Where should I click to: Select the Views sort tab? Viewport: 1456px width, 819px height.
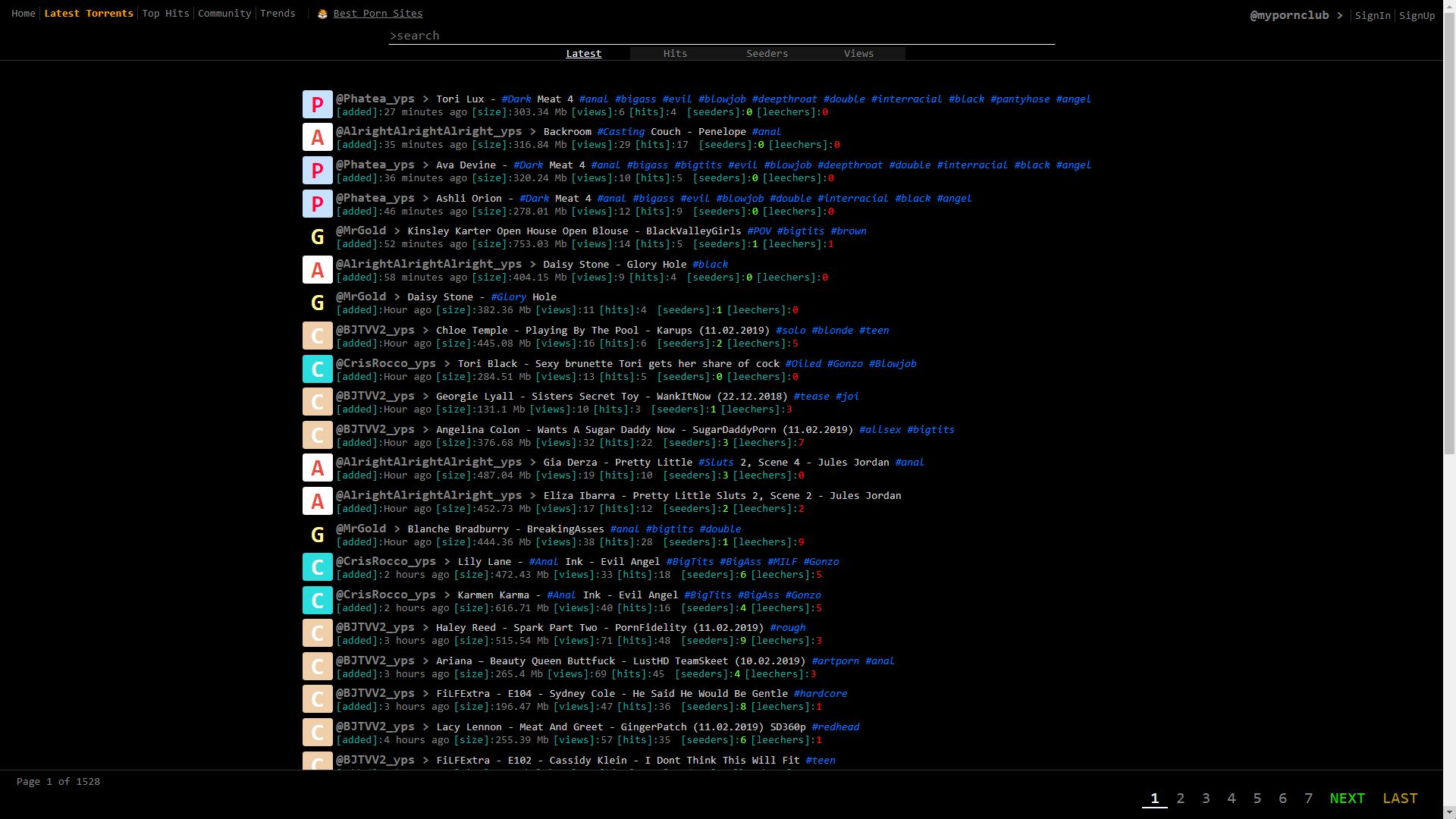[858, 53]
